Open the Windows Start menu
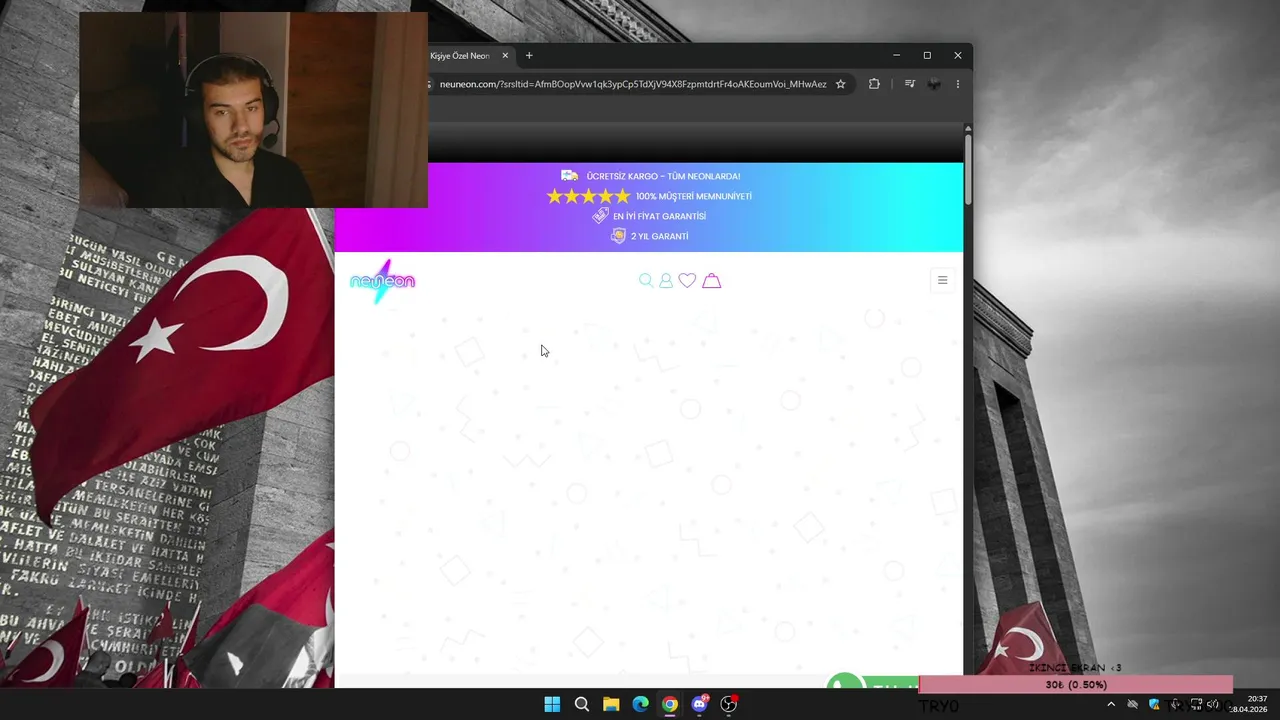 (552, 704)
